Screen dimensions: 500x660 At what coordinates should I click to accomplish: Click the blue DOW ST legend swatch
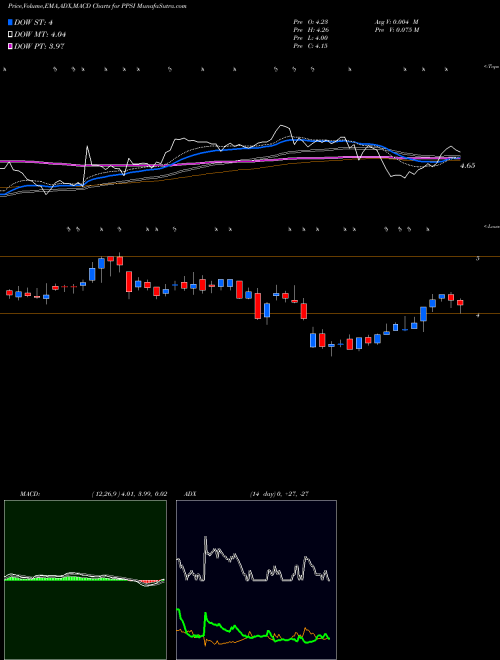point(11,23)
